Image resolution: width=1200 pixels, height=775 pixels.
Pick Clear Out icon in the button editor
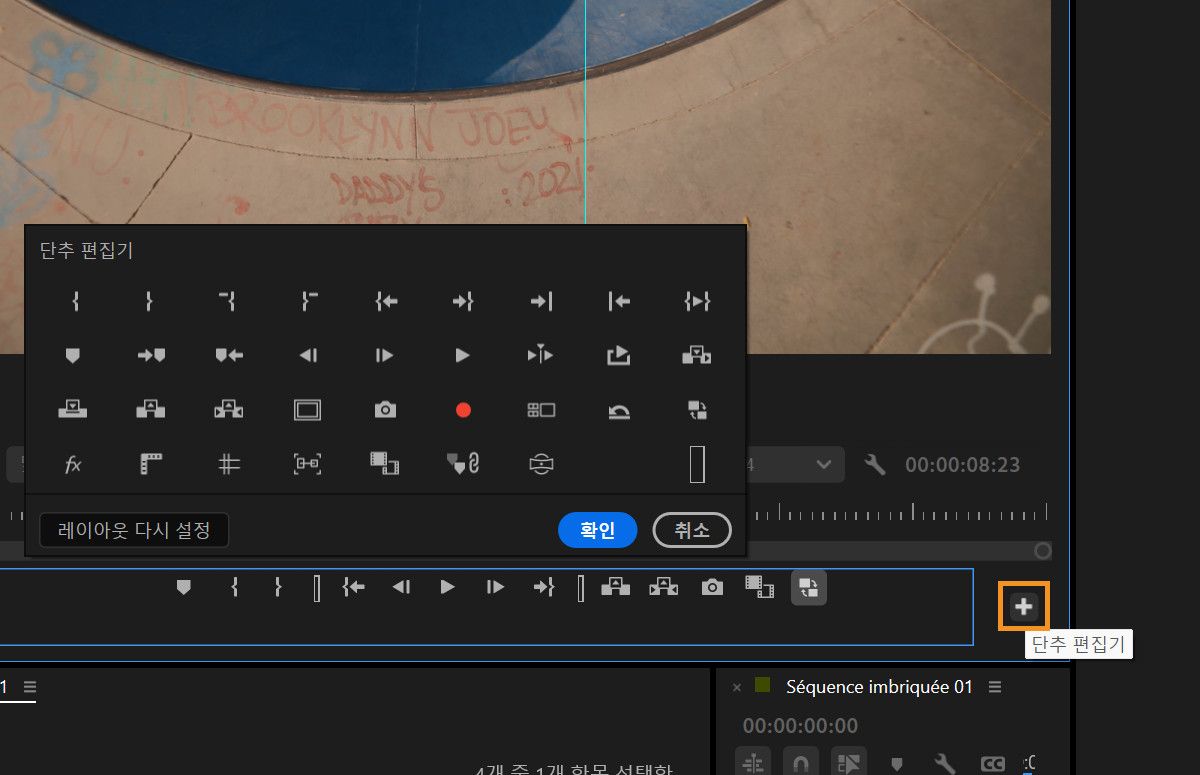point(308,301)
